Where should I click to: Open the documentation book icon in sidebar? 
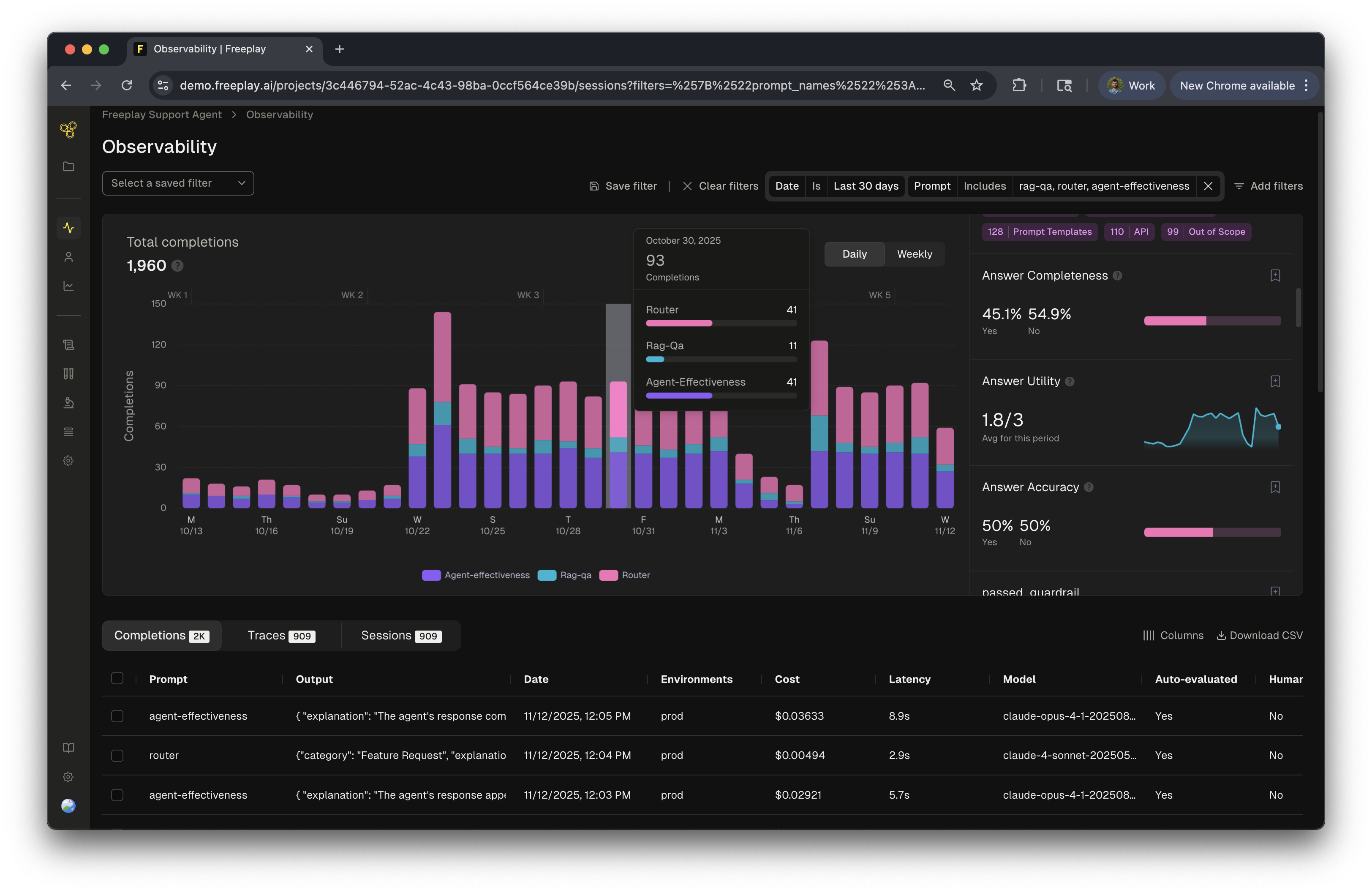pyautogui.click(x=68, y=748)
